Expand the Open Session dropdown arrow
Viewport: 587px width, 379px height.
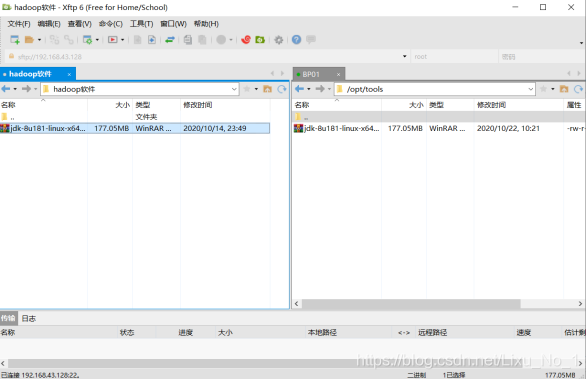39,40
